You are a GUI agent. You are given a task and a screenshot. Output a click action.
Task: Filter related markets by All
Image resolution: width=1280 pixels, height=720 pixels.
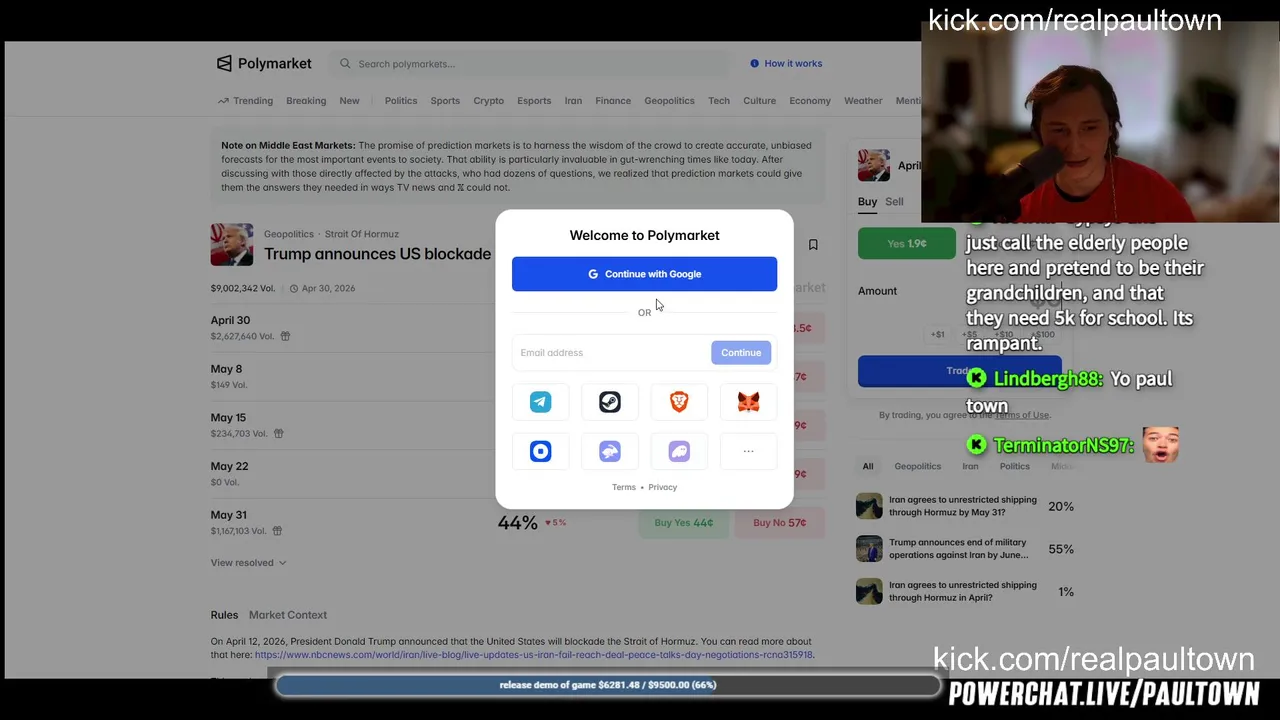coord(868,466)
